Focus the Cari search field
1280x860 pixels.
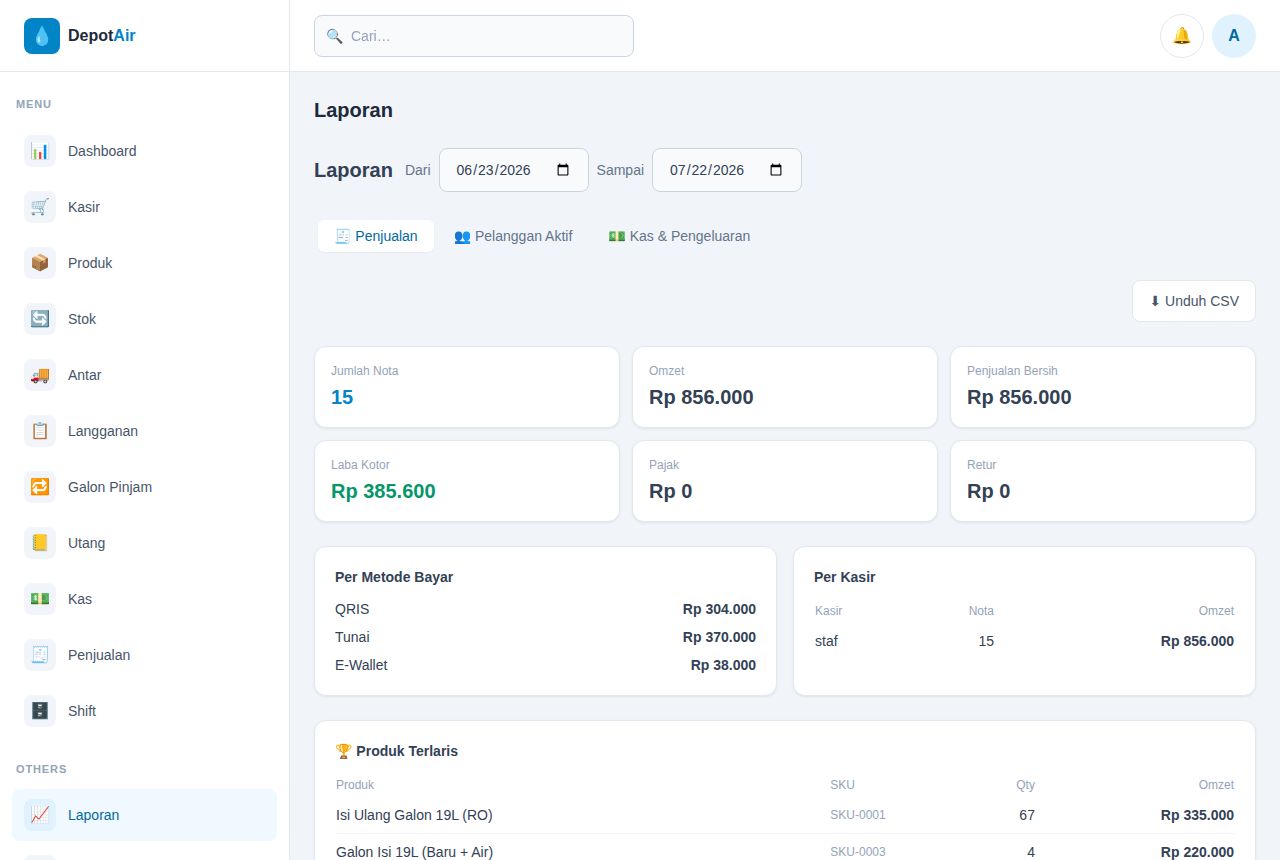[x=474, y=36]
